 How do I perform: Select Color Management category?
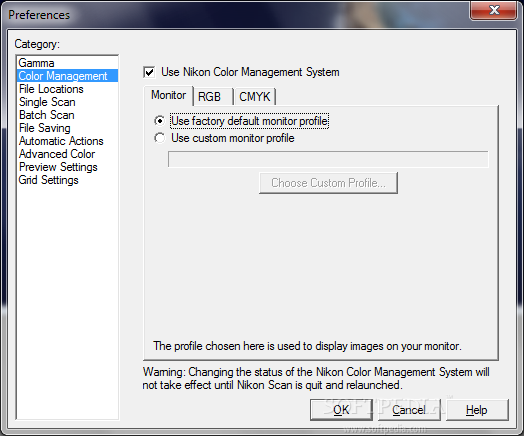(x=67, y=76)
